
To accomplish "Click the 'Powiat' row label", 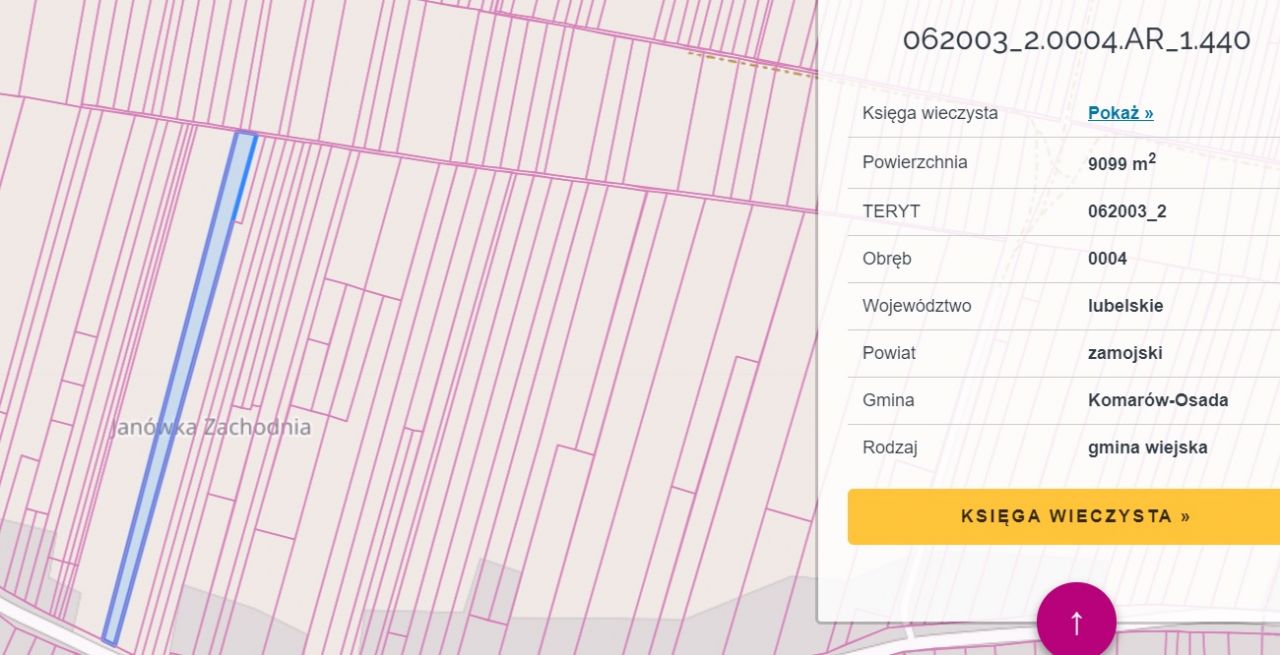I will (889, 353).
